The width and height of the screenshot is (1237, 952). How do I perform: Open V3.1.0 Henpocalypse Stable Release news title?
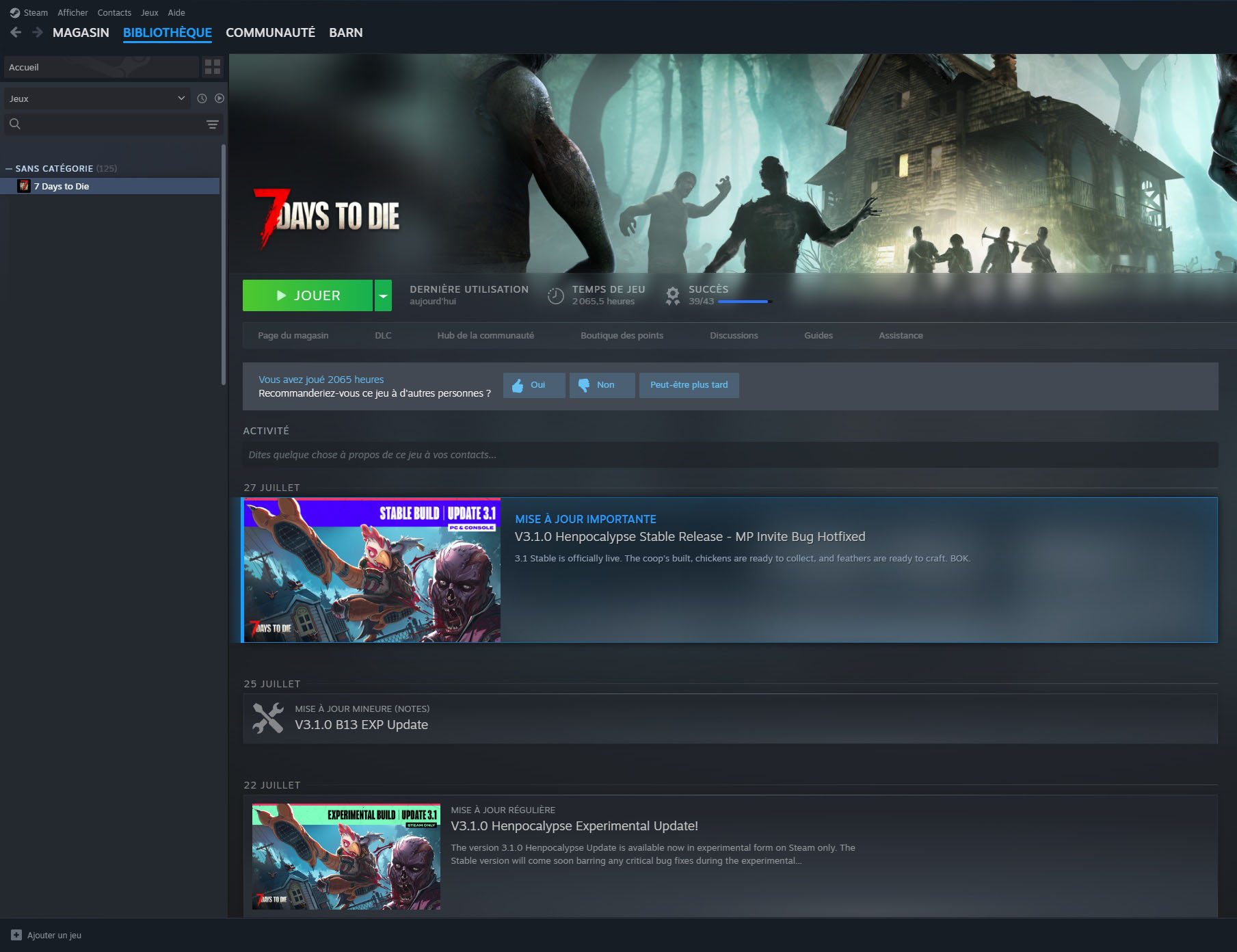pyautogui.click(x=690, y=537)
